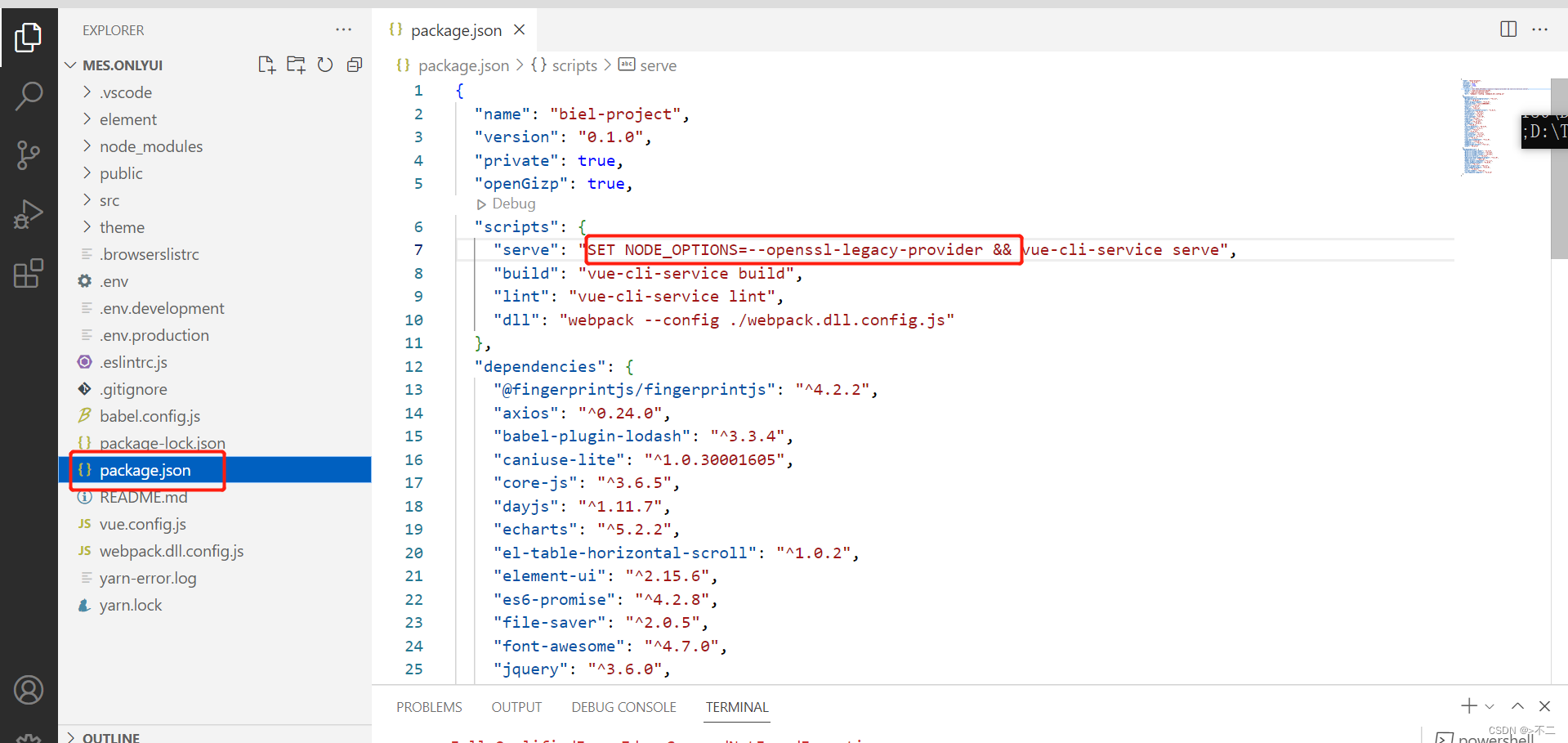Open the terminal launch profile dropdown
The height and width of the screenshot is (743, 1568).
(1490, 706)
